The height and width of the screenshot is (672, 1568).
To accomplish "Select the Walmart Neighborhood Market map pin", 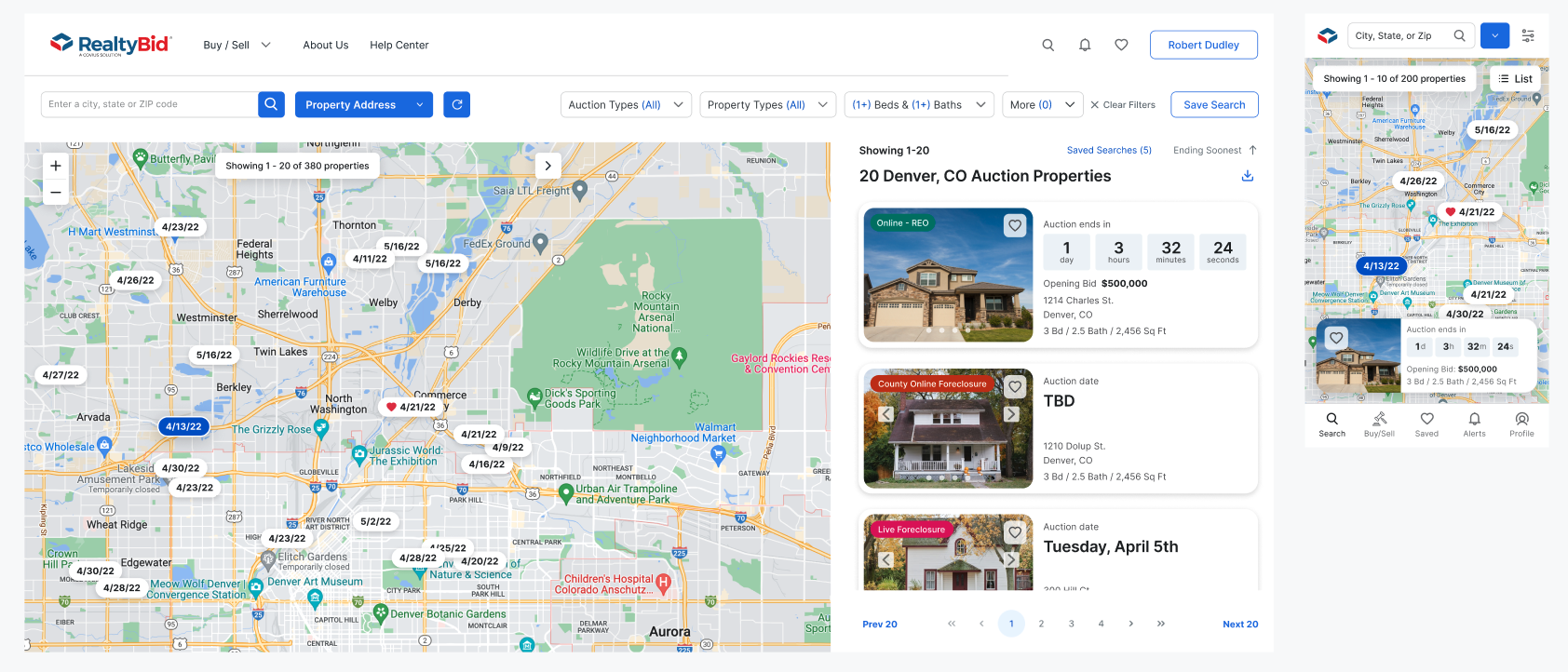I will click(x=717, y=454).
